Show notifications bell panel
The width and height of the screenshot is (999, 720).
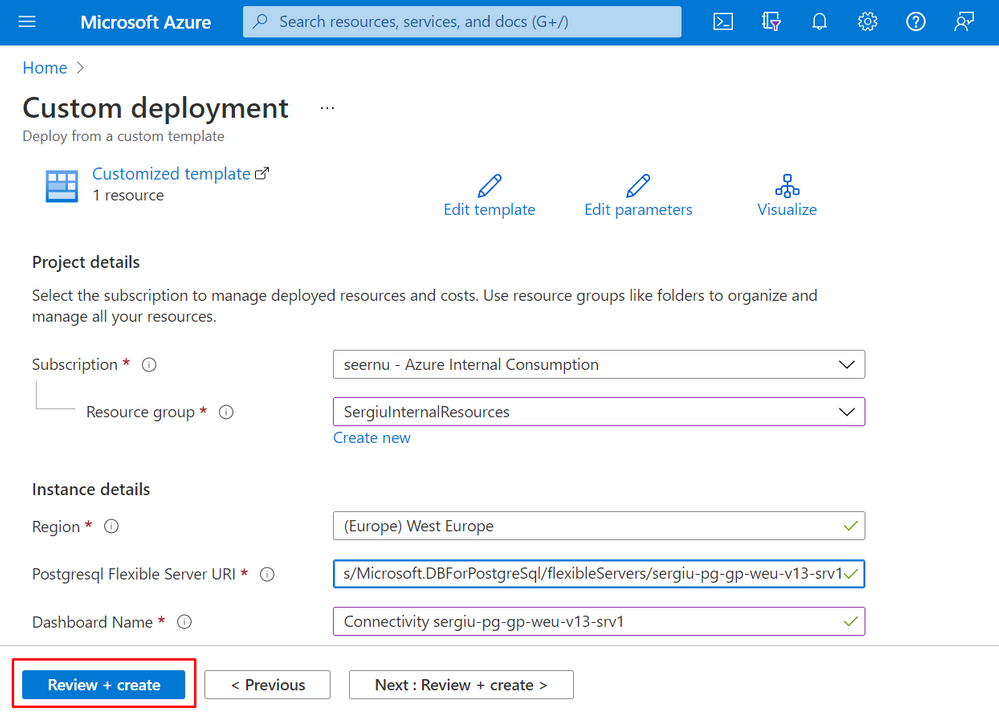819,22
